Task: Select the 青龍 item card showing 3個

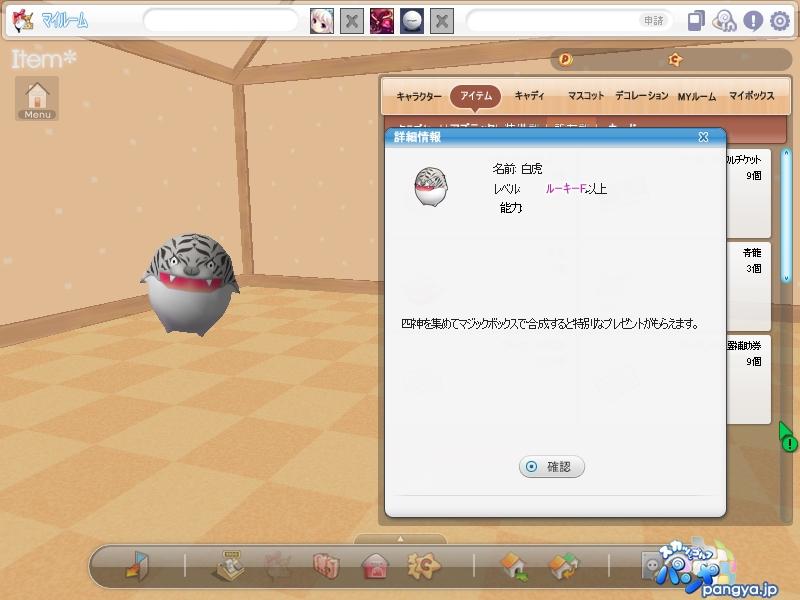Action: 748,286
